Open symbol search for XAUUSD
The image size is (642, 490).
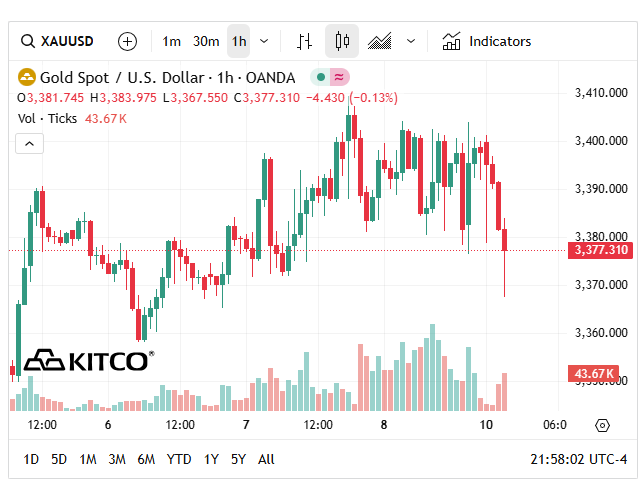click(57, 41)
